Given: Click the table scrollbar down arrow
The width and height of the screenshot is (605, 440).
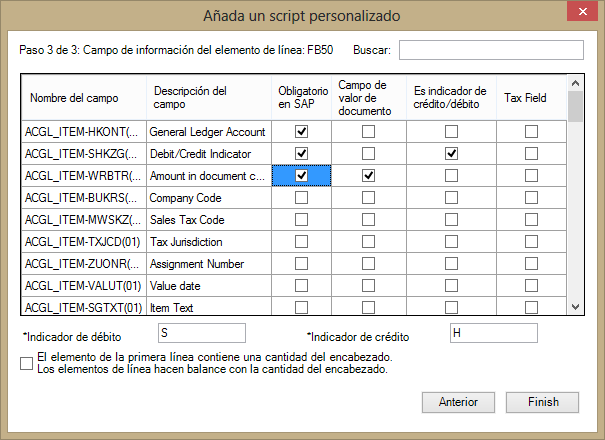Looking at the screenshot, I should (575, 307).
